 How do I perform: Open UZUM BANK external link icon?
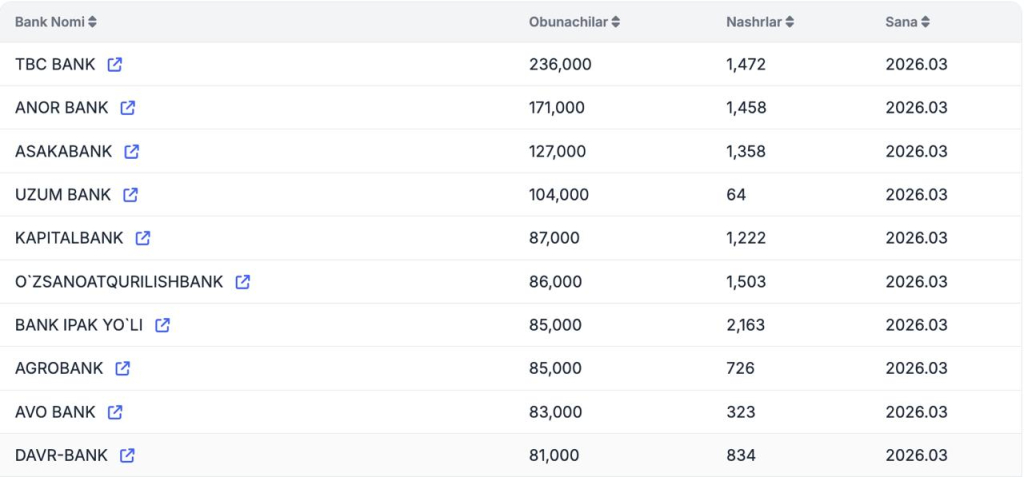pos(130,195)
